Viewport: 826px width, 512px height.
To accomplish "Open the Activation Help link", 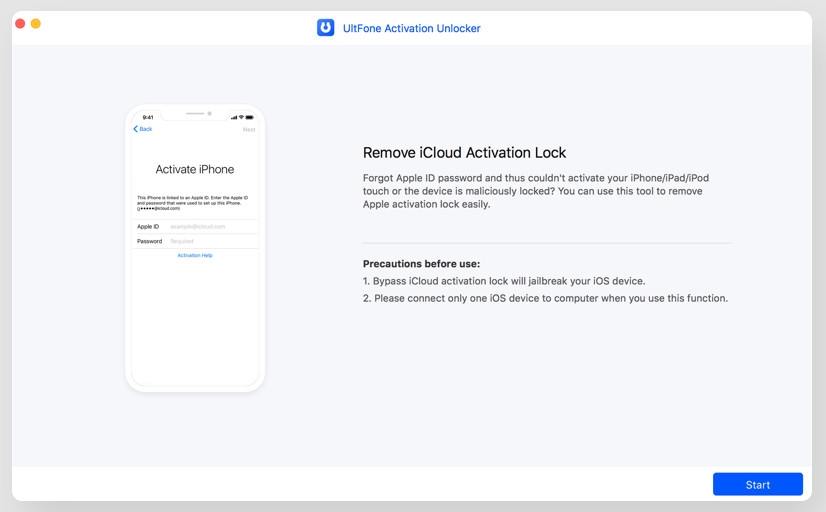I will pyautogui.click(x=195, y=255).
